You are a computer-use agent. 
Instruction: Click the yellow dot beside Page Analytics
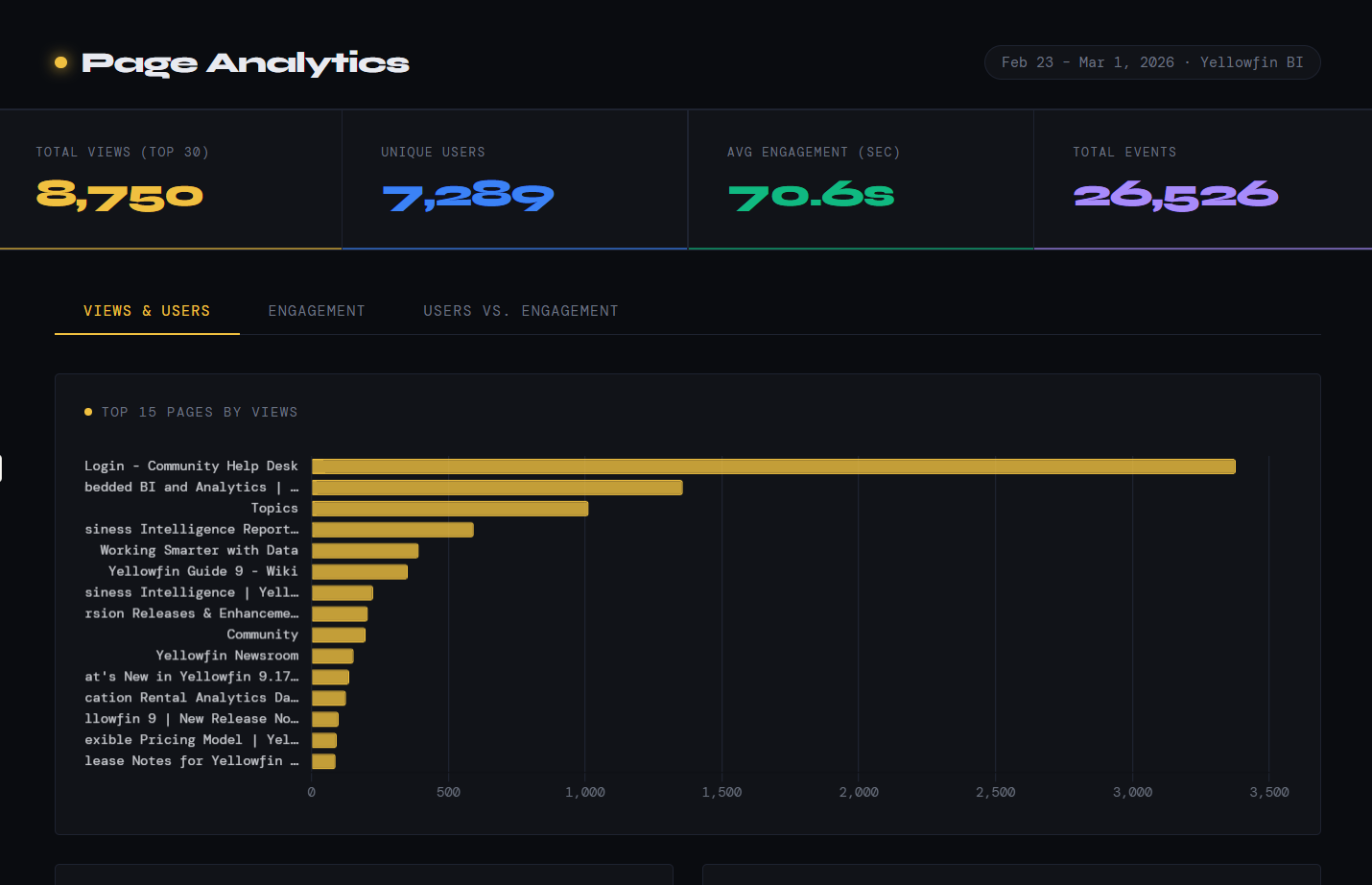click(61, 62)
